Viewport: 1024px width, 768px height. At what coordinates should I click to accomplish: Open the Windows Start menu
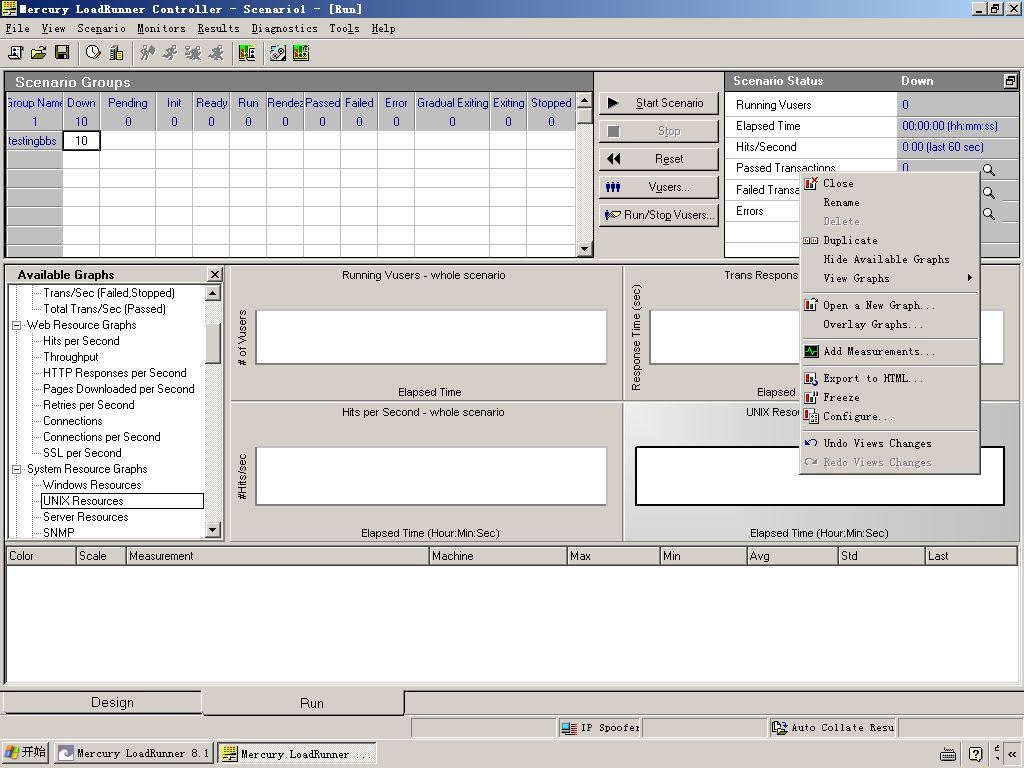25,752
